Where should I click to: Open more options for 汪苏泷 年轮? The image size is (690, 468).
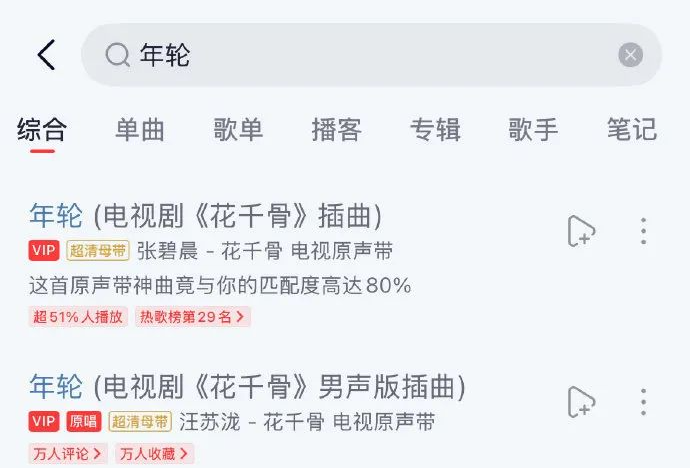[643, 402]
